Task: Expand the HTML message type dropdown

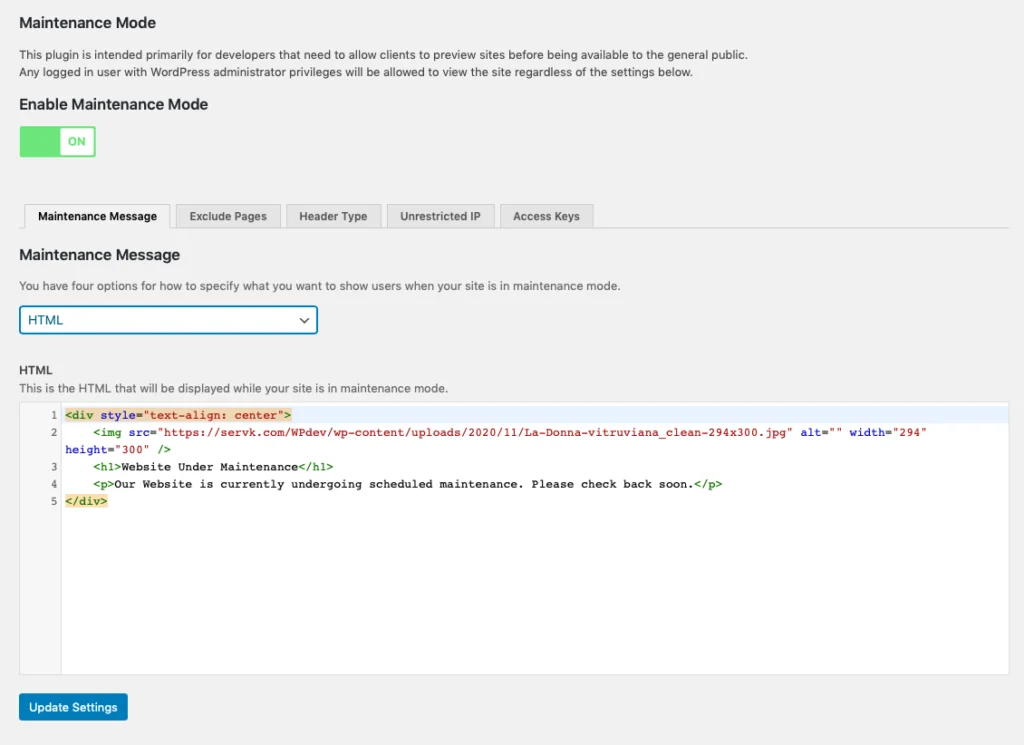Action: [168, 320]
